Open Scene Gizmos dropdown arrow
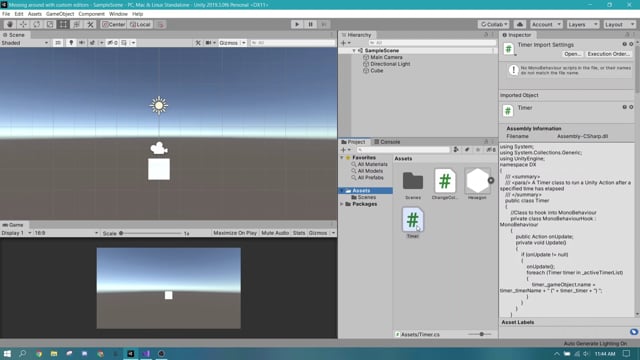The width and height of the screenshot is (640, 360). coord(244,43)
